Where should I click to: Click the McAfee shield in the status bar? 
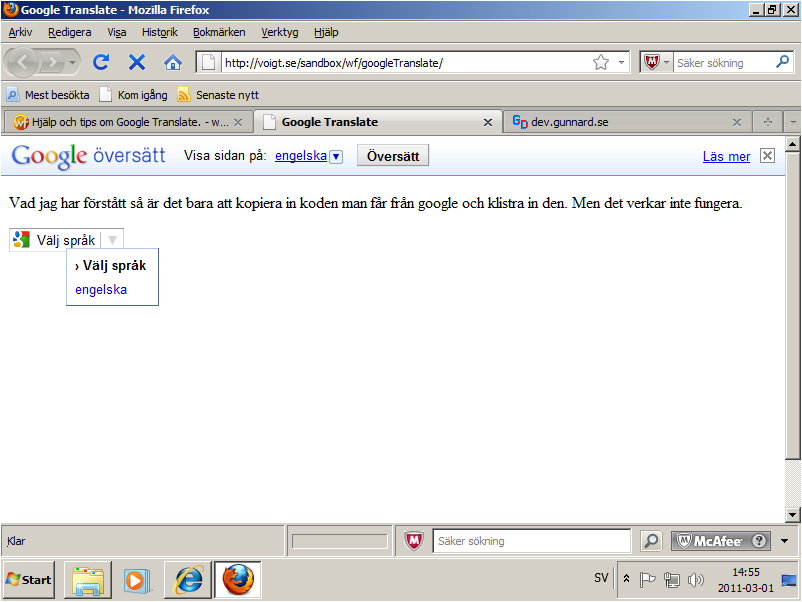coord(414,541)
